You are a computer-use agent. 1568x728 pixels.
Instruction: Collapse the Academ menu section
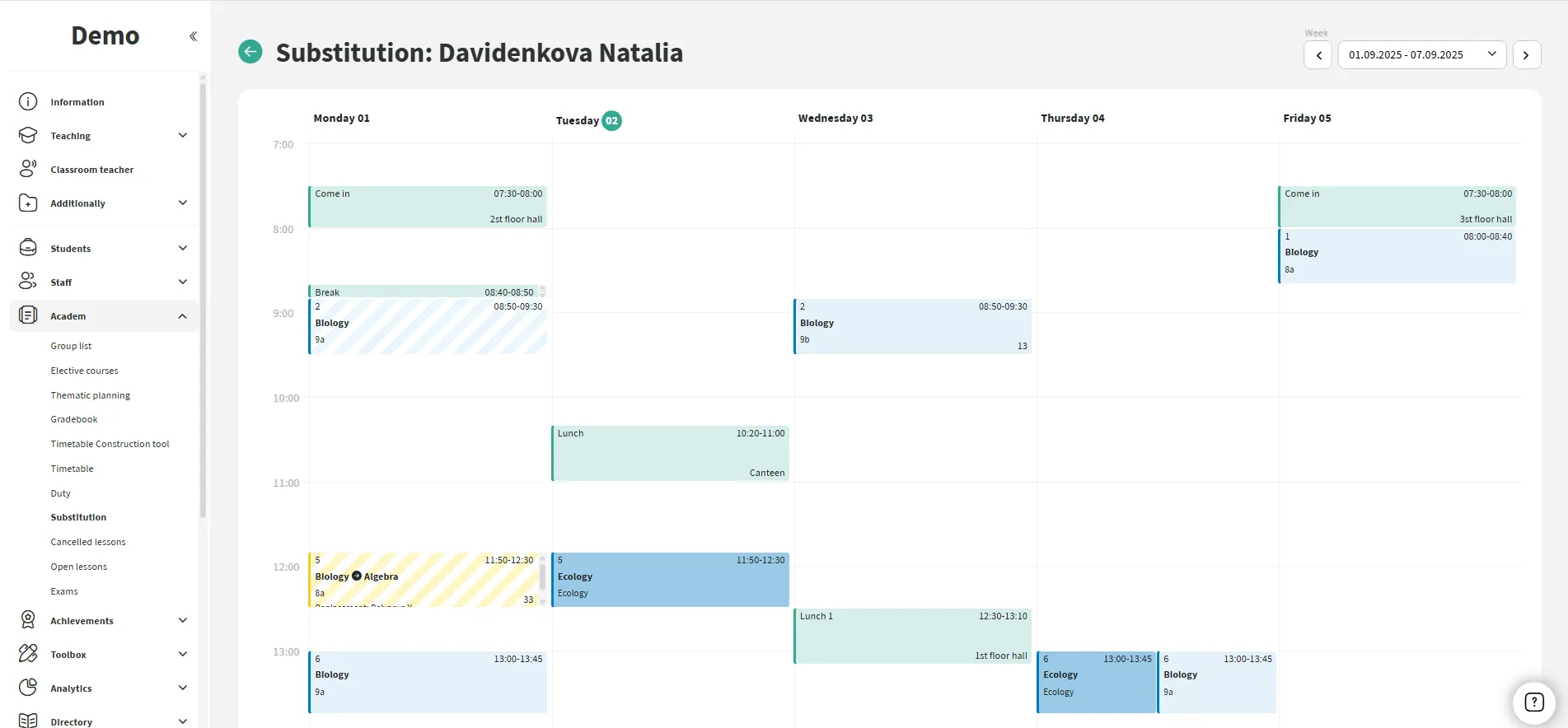(182, 316)
